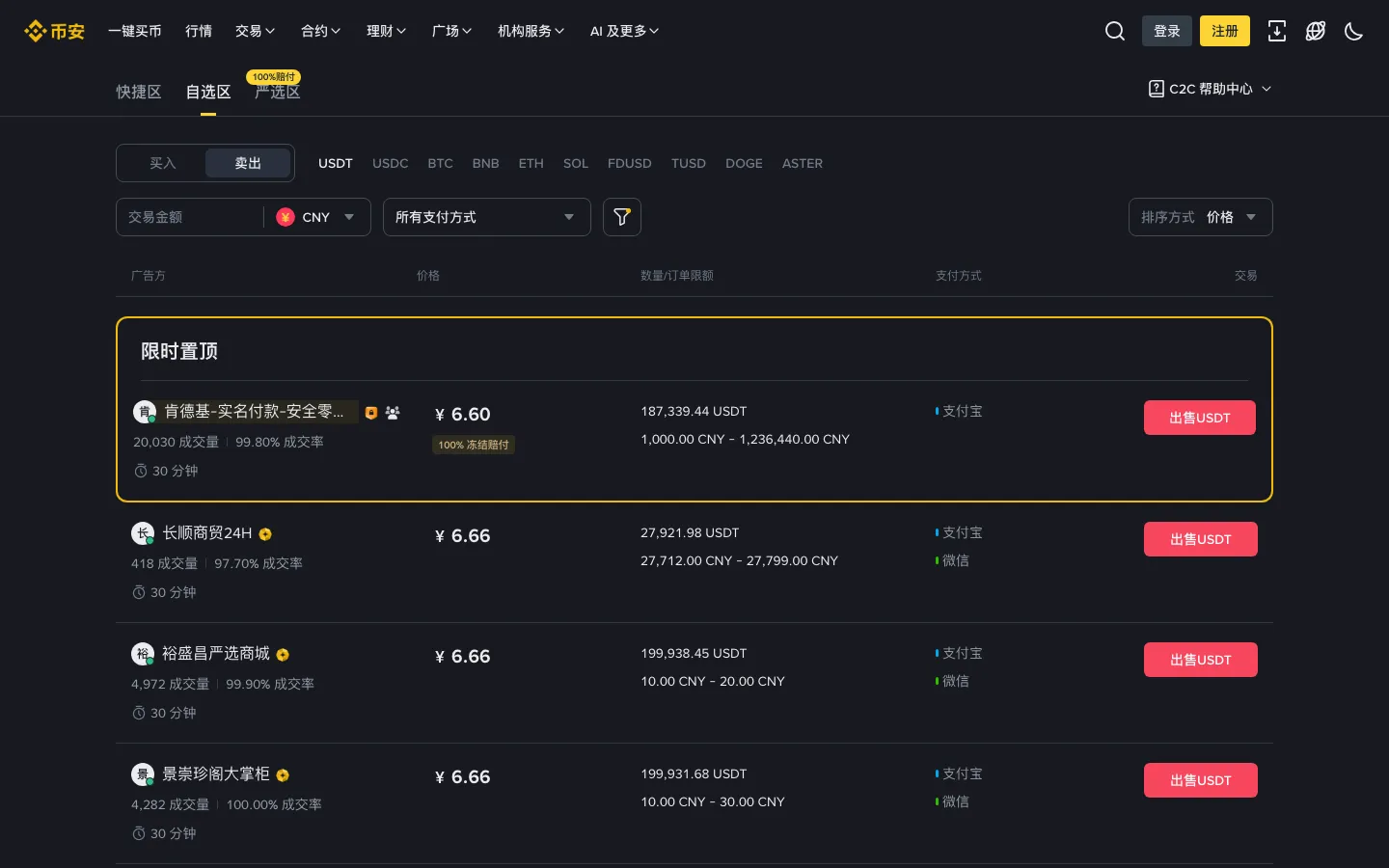Viewport: 1389px width, 868px height.
Task: Select the BTC coin tab
Action: point(440,163)
